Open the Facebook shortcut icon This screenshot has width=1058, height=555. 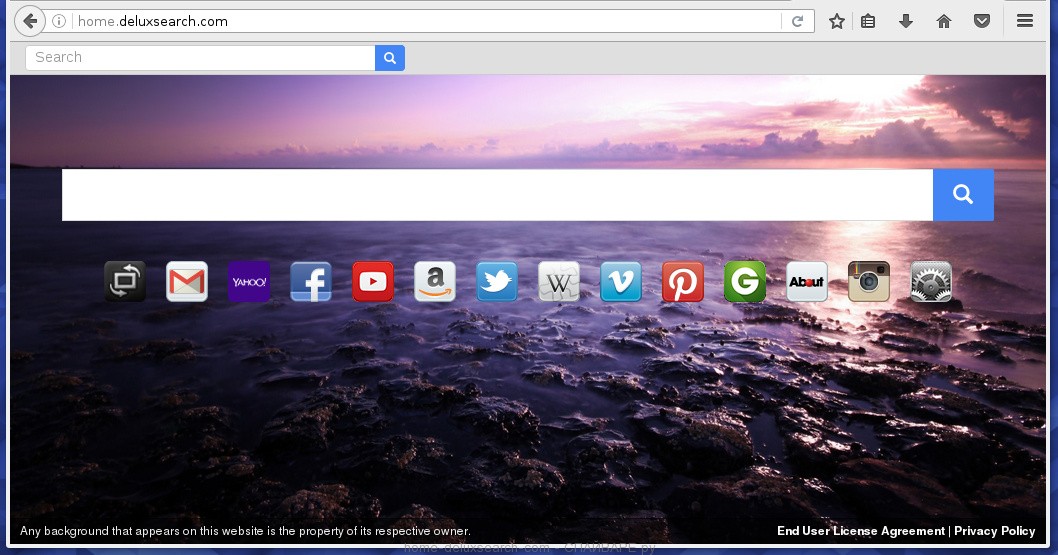tap(311, 281)
